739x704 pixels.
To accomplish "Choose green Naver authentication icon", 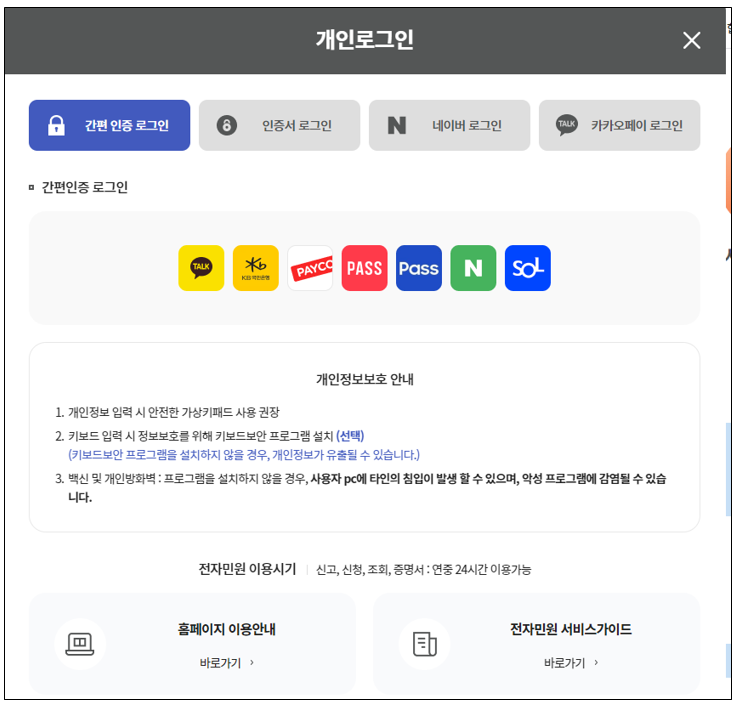I will (473, 268).
